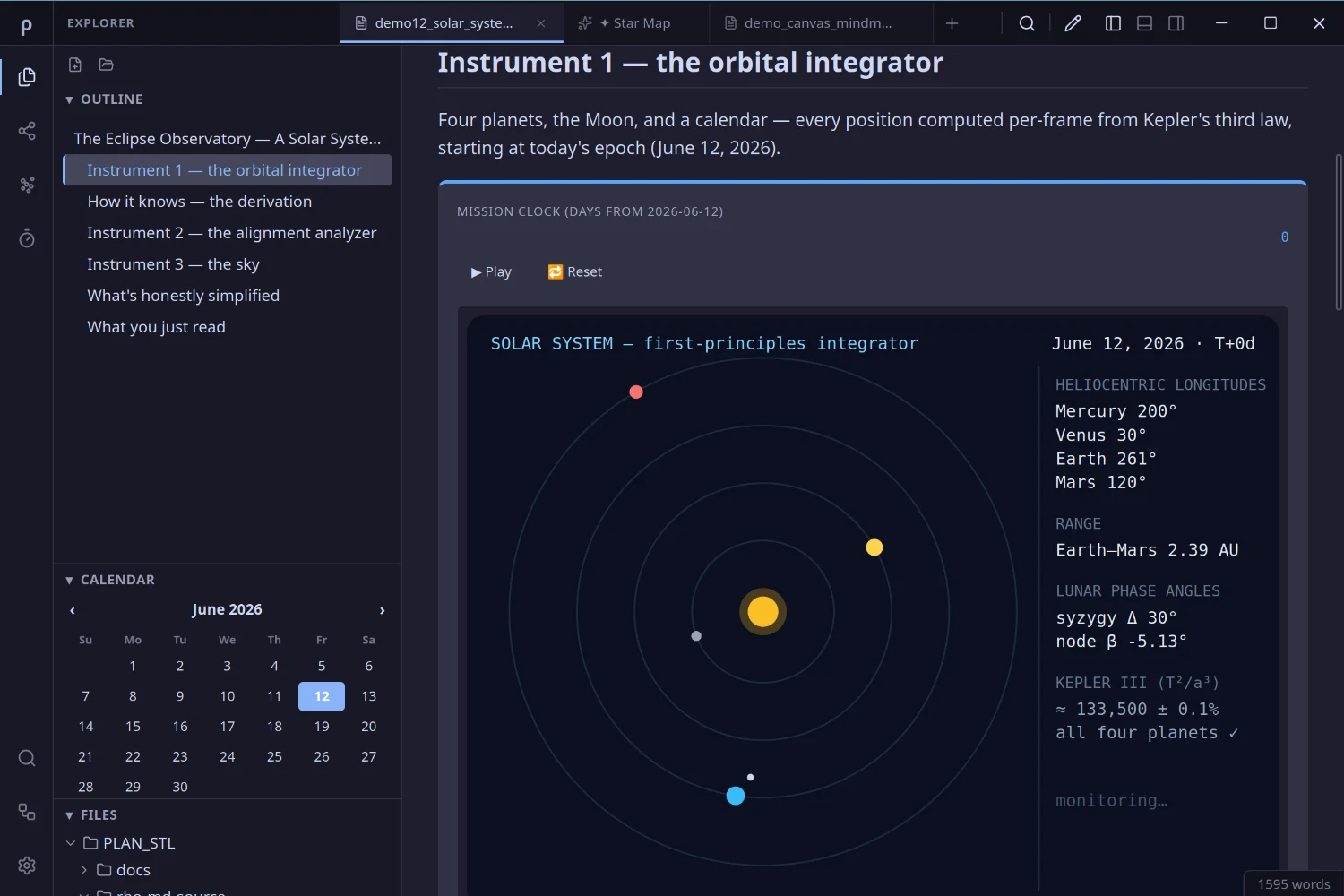Select June 12 in calendar
The height and width of the screenshot is (896, 1344).
322,696
